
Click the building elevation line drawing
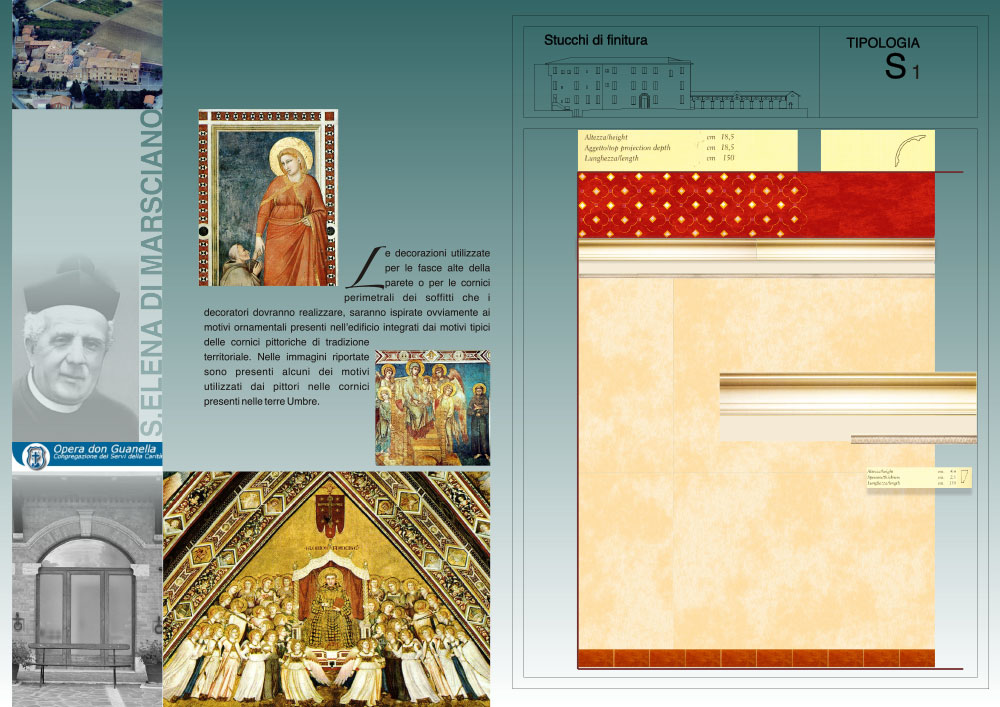(x=670, y=85)
